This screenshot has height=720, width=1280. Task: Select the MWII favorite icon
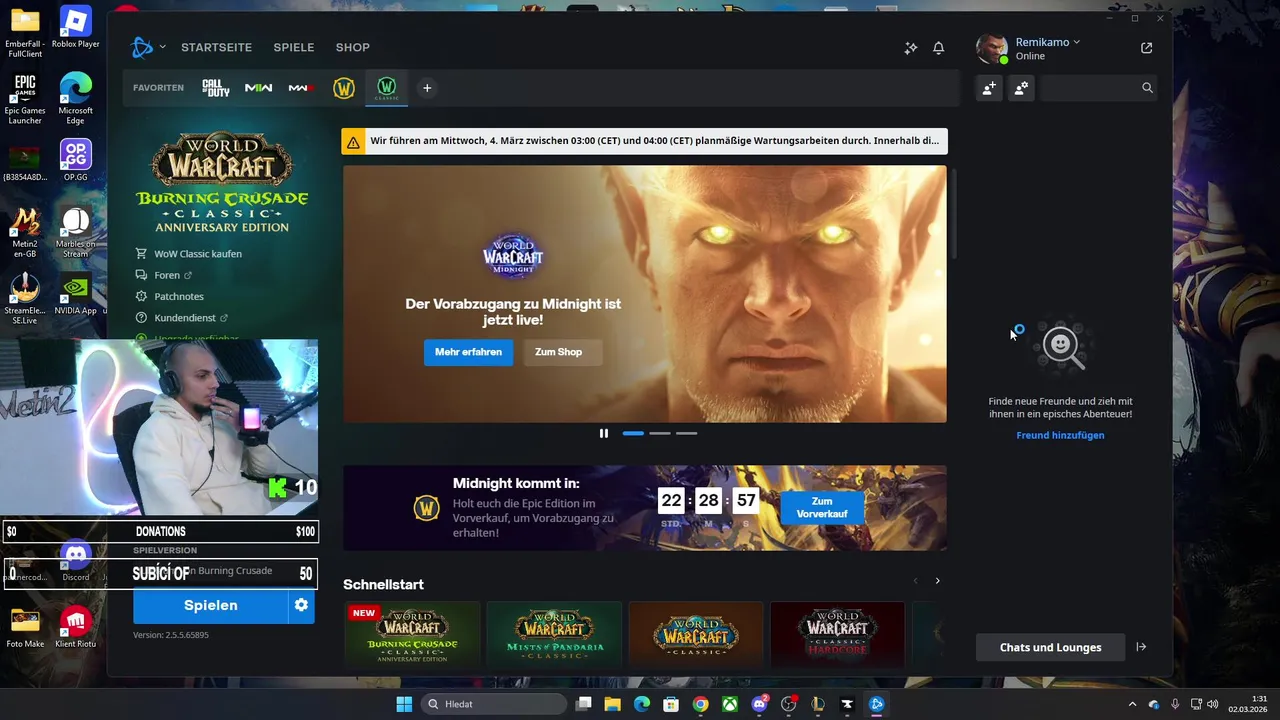coord(259,88)
